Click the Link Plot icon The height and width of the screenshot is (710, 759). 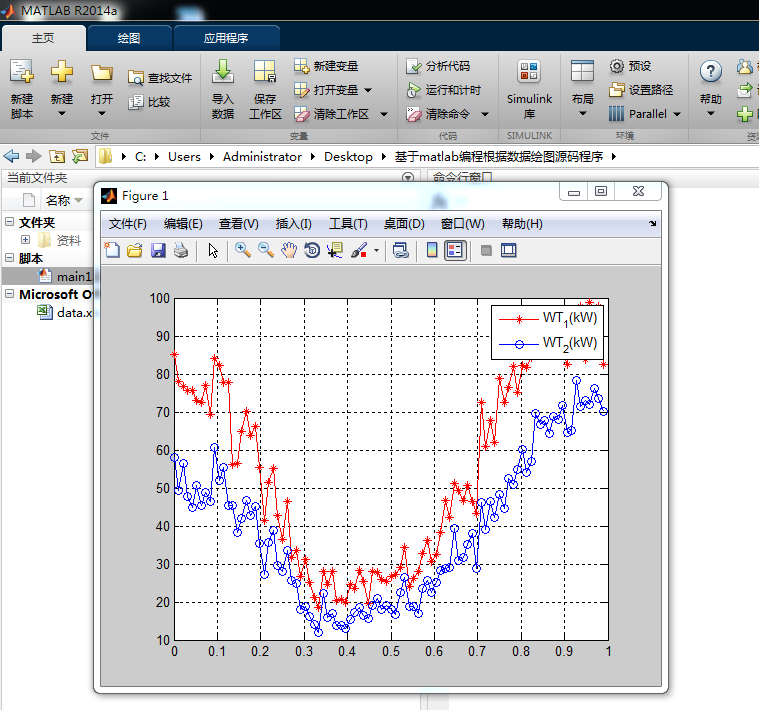pos(401,250)
